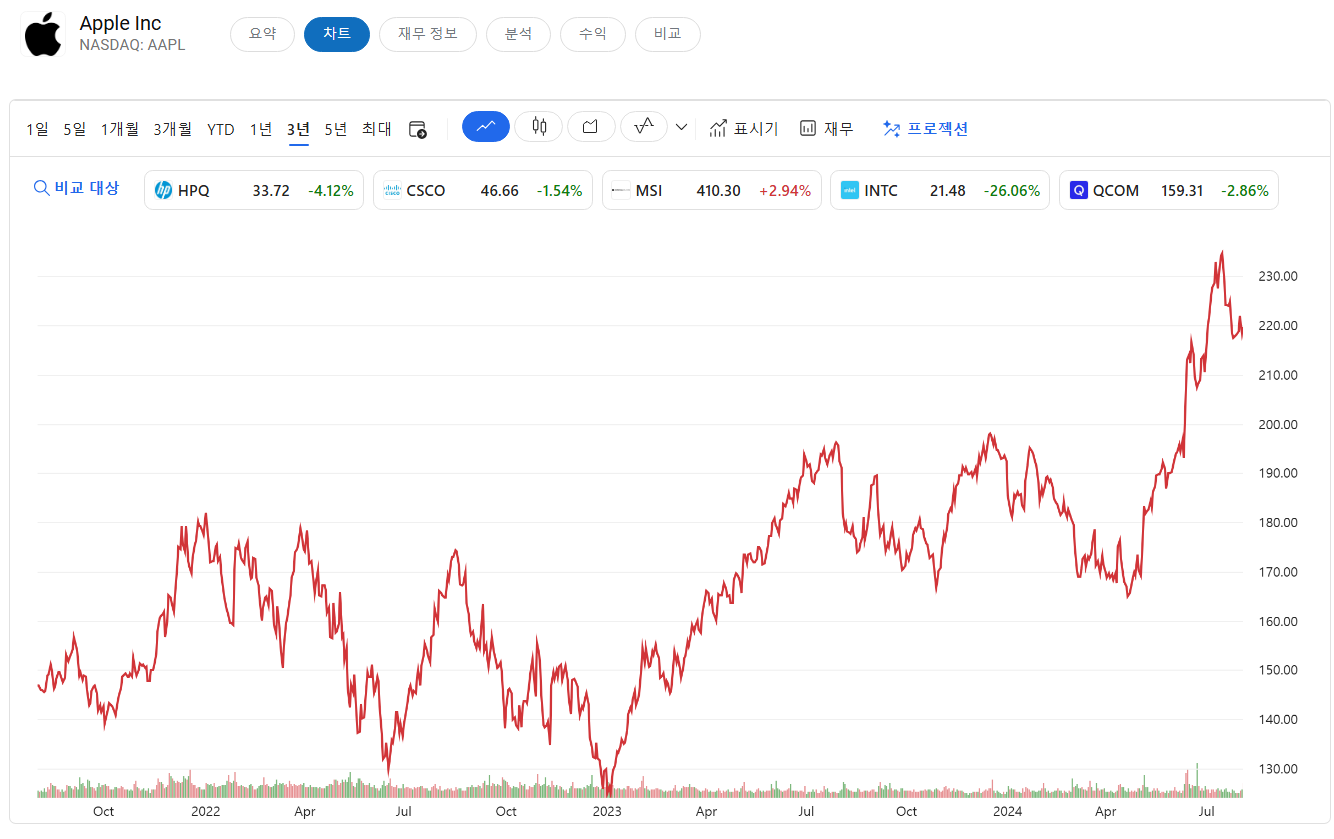
Task: Select the 3년 range
Action: 298,129
